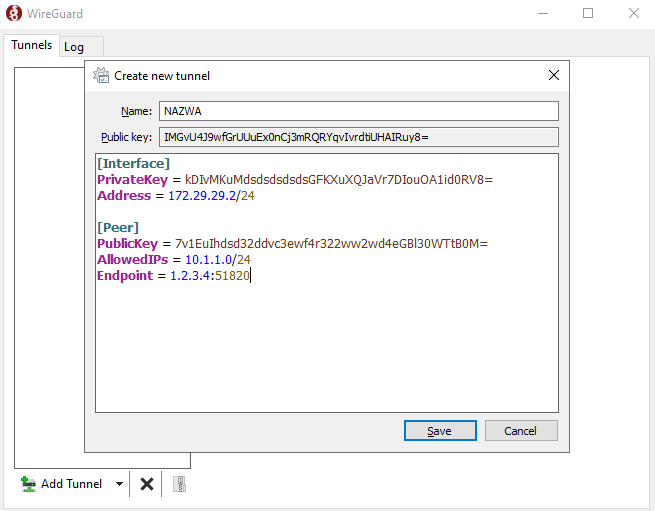Image resolution: width=655 pixels, height=511 pixels.
Task: Click the endpoint port 51820
Action: click(x=232, y=276)
